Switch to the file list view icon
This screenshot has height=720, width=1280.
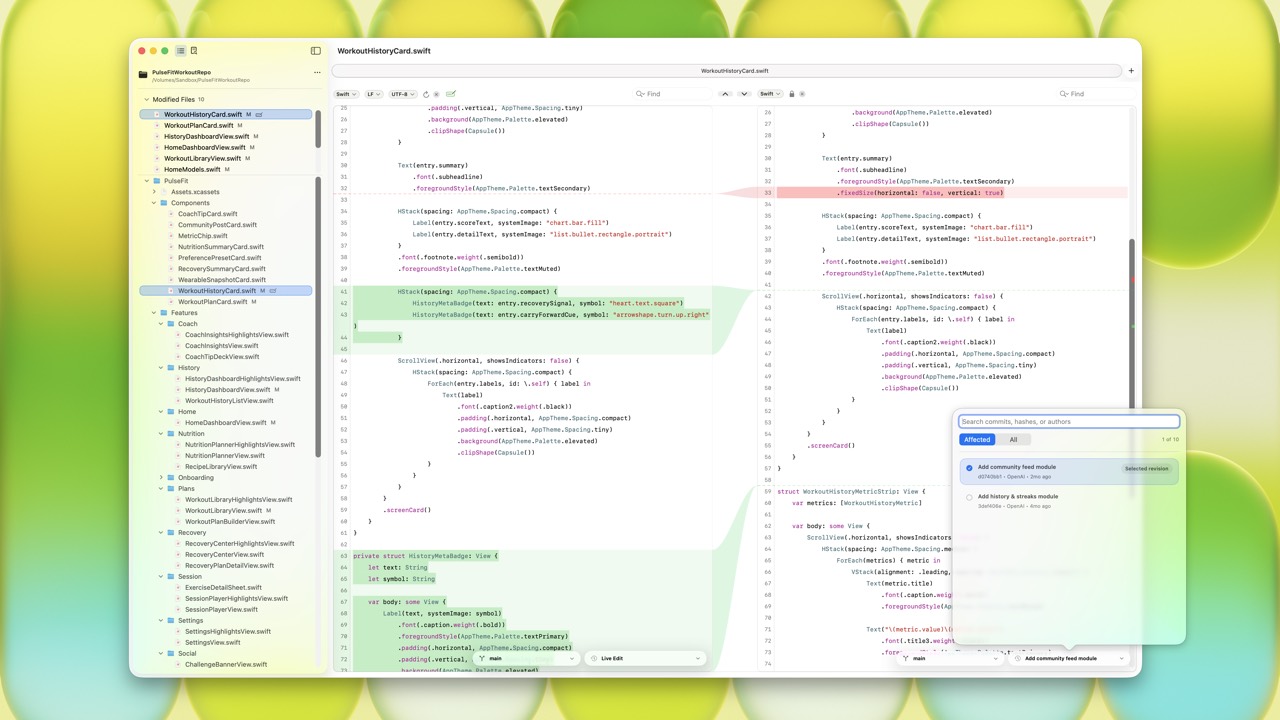click(x=180, y=51)
